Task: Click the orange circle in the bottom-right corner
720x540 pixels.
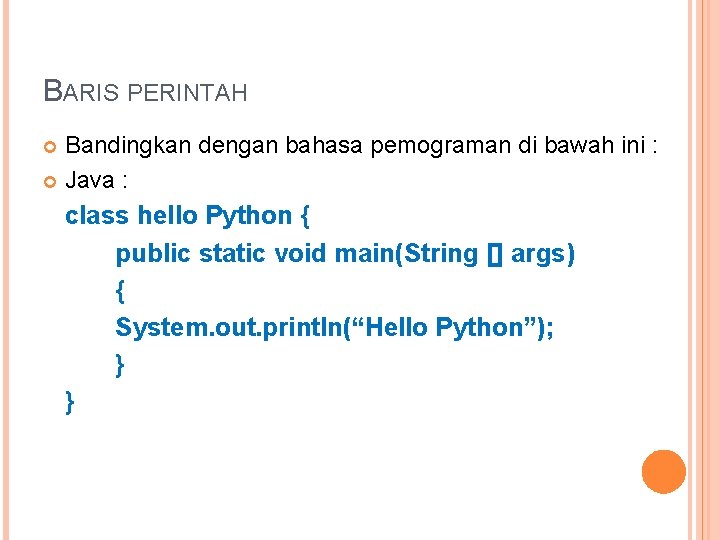Action: (x=663, y=472)
